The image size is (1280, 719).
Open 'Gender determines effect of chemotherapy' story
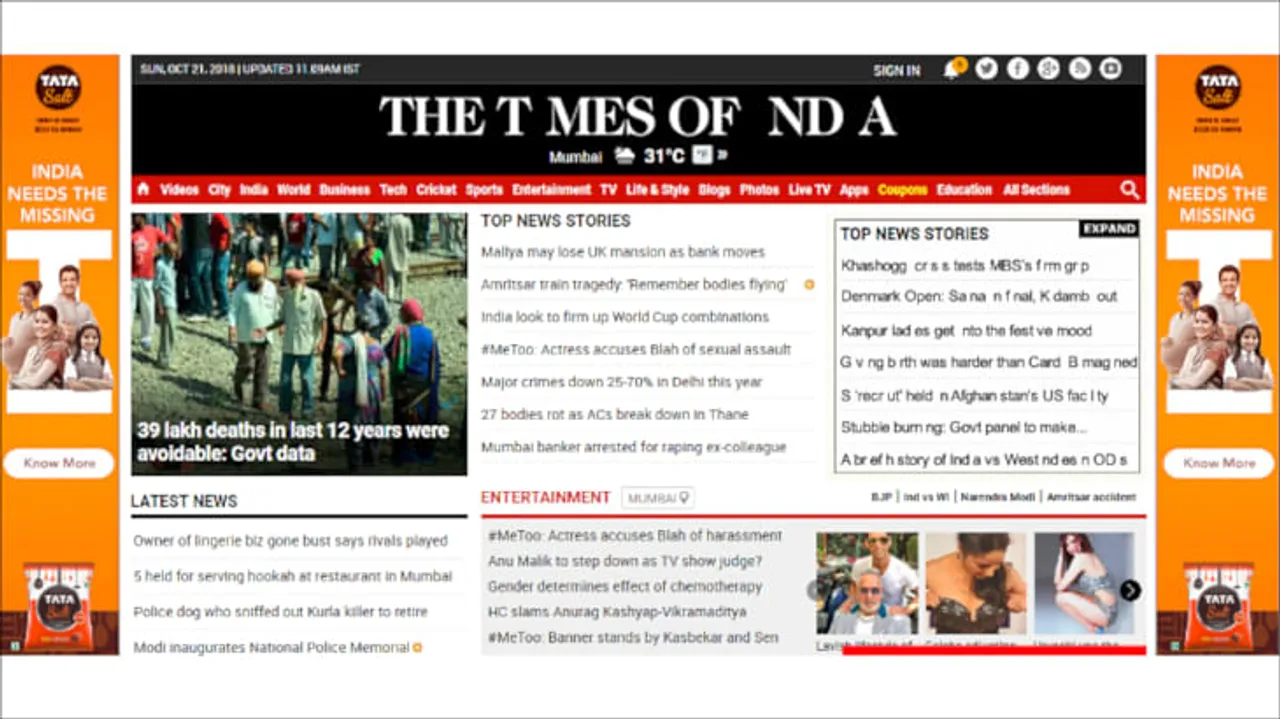pyautogui.click(x=624, y=587)
